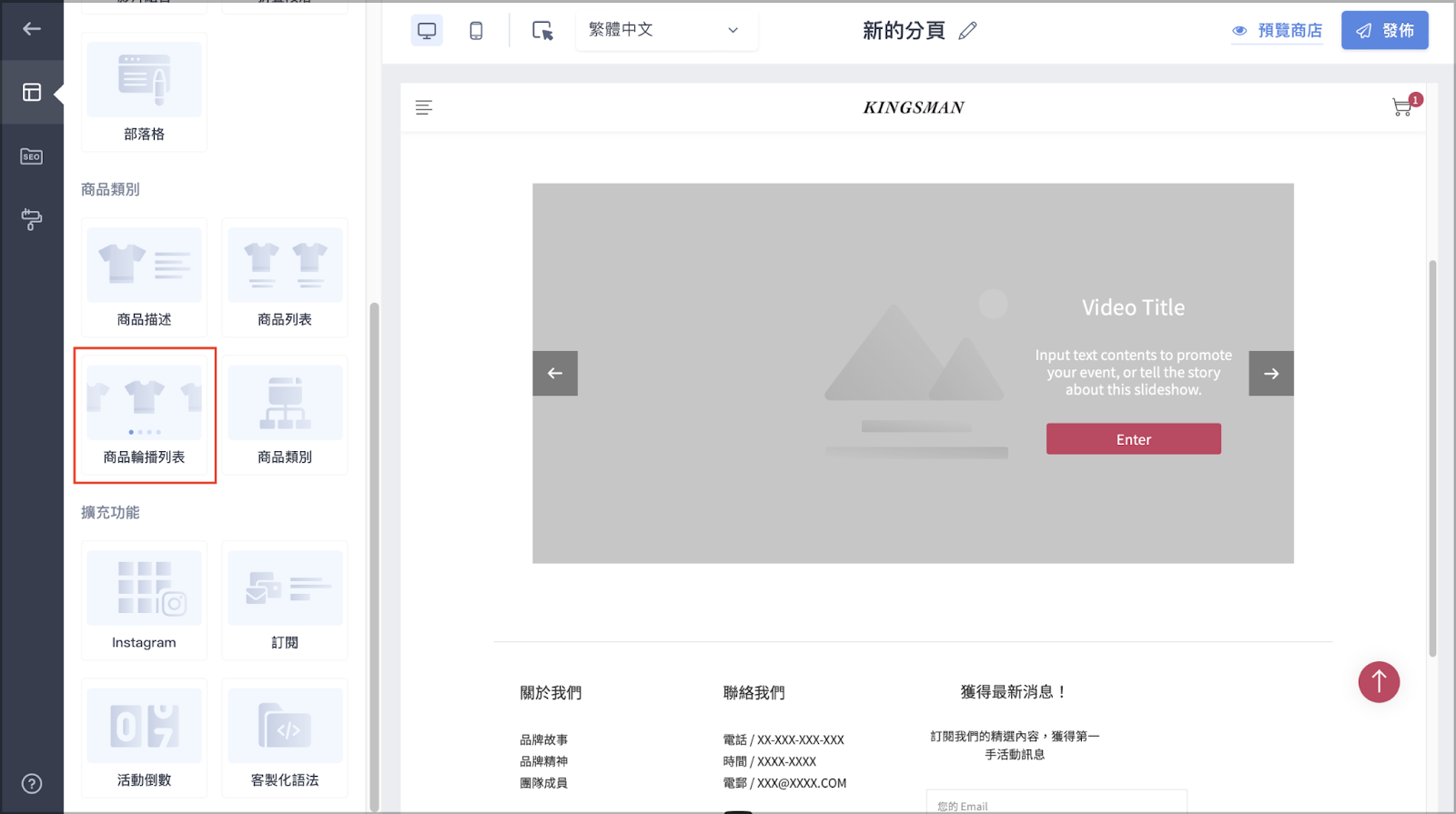Click the page preview vertical scrollbar
The width and height of the screenshot is (1456, 814).
pyautogui.click(x=1432, y=458)
